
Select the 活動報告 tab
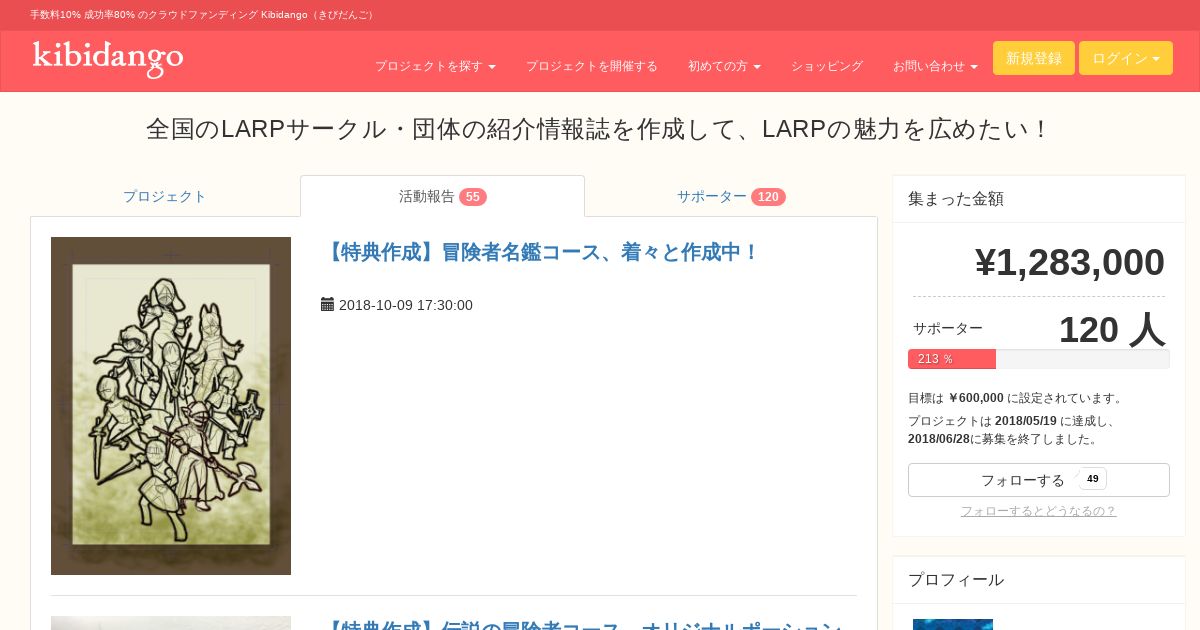point(442,196)
